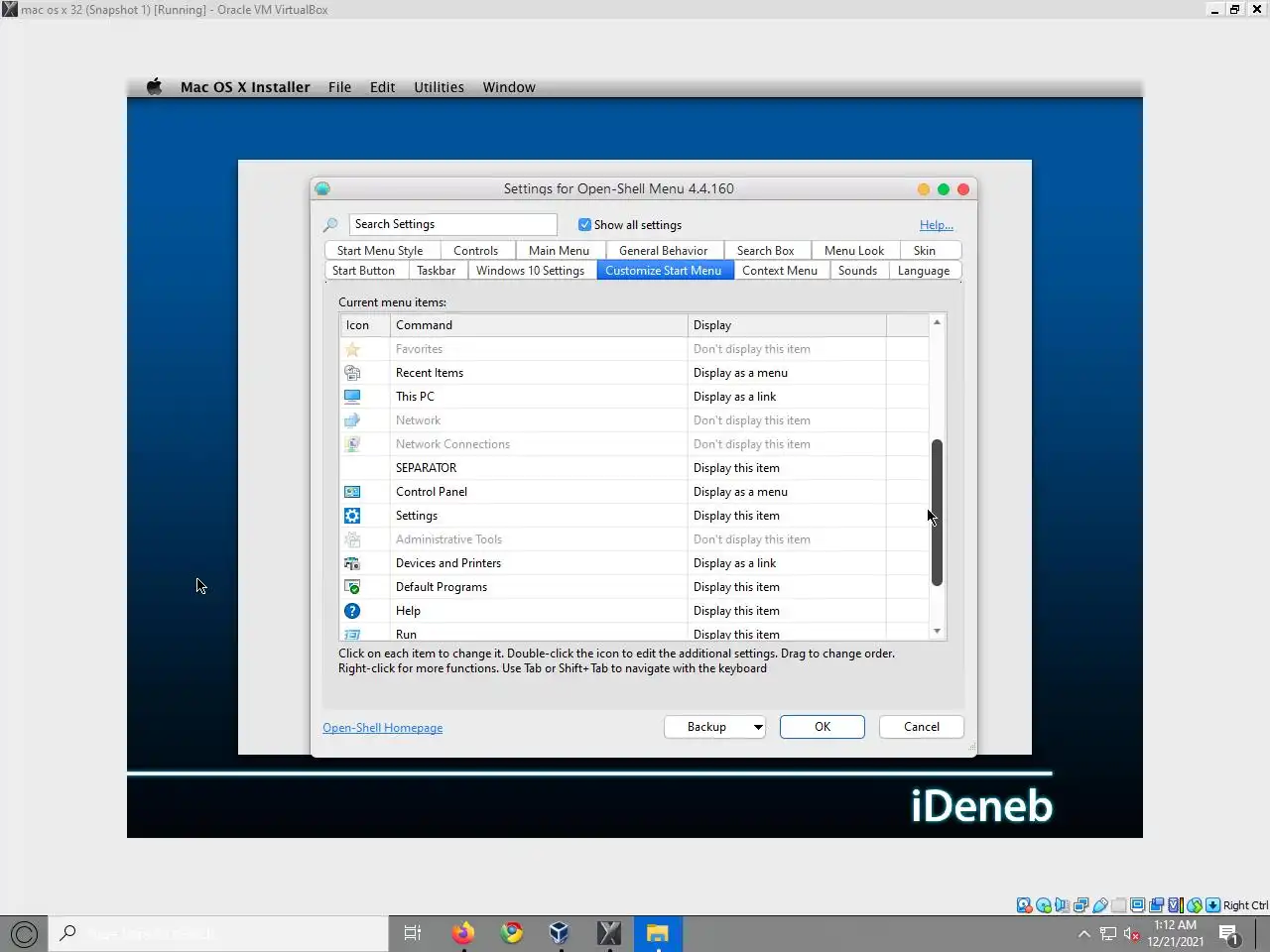
Task: Click the Run row icon
Action: [352, 634]
